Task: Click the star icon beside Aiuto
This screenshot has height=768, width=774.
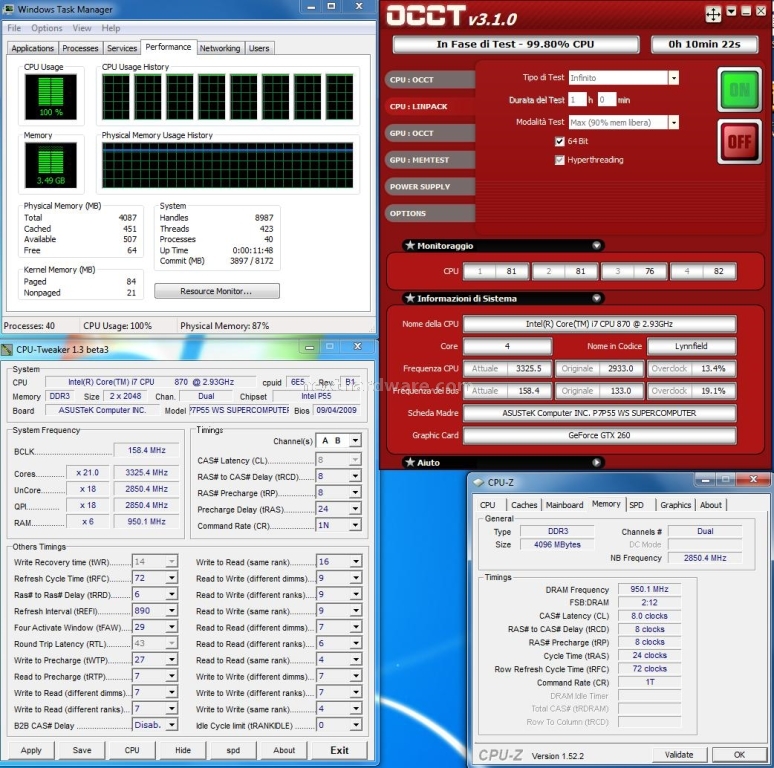Action: tap(410, 462)
